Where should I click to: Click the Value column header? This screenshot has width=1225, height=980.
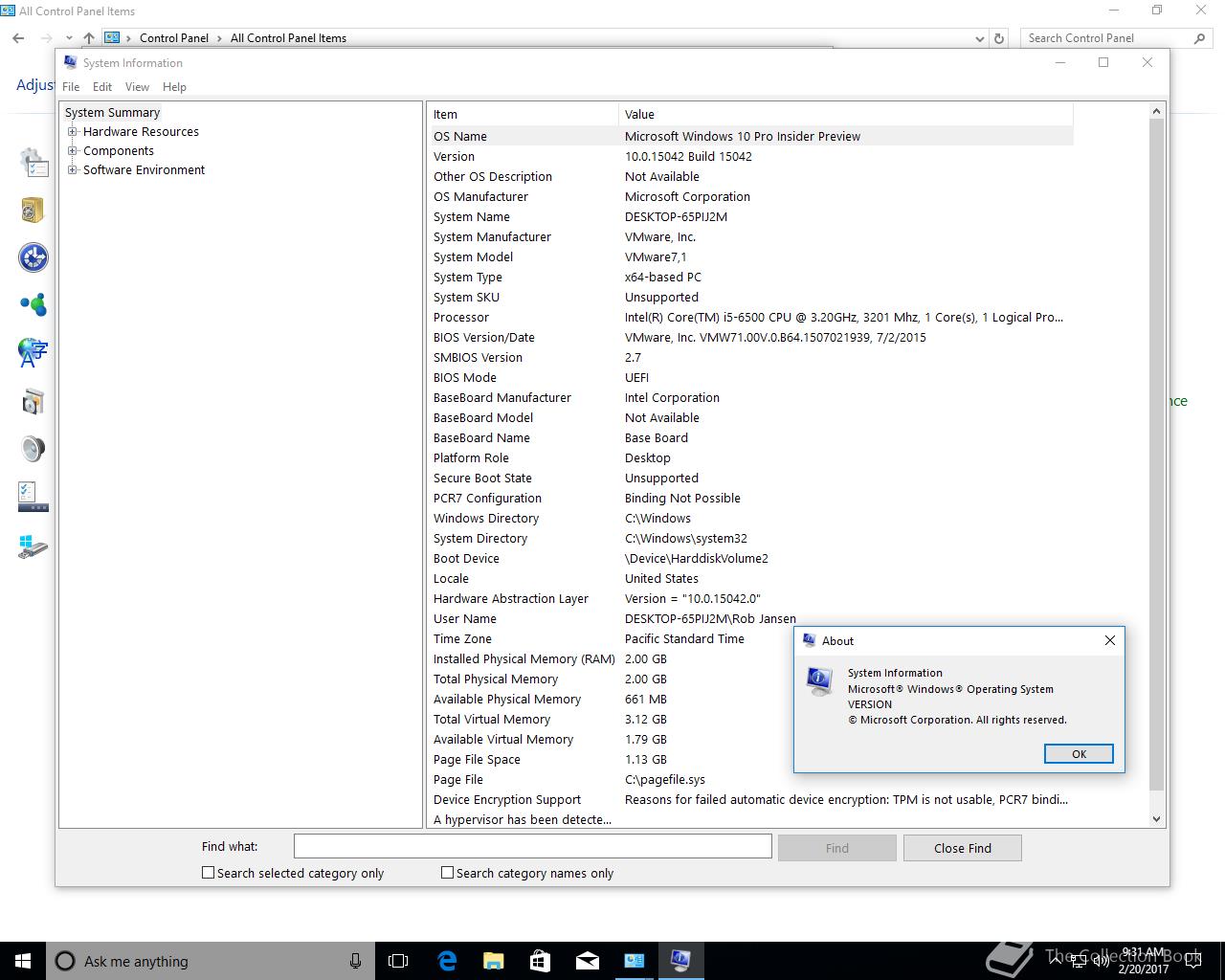pyautogui.click(x=846, y=114)
